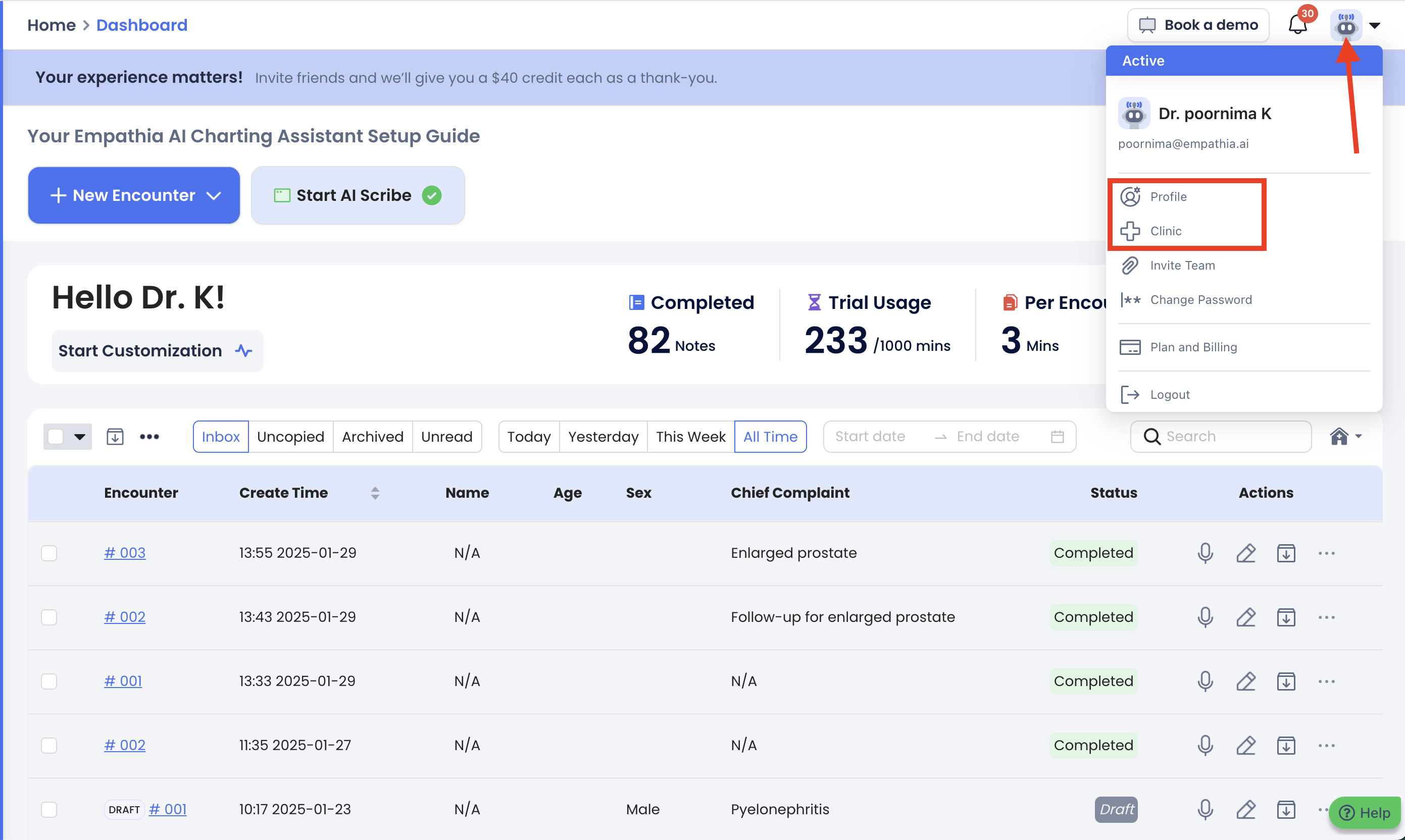Select Clinic in the account menu
This screenshot has width=1405, height=840.
point(1166,231)
